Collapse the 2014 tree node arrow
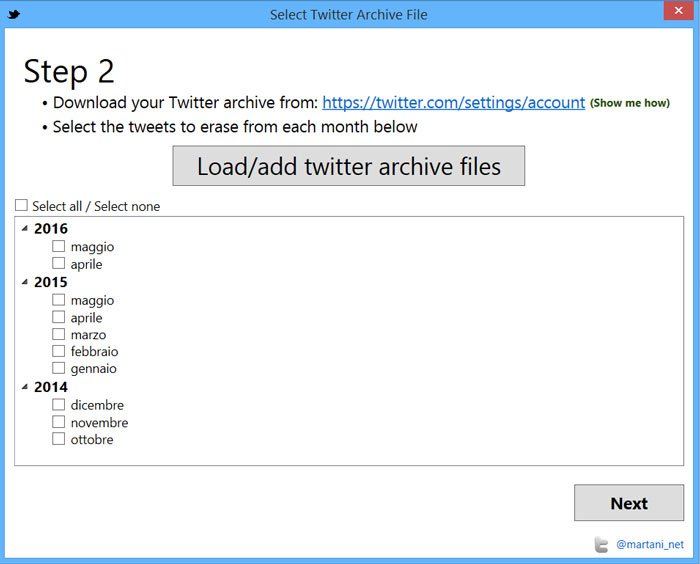 tap(25, 387)
